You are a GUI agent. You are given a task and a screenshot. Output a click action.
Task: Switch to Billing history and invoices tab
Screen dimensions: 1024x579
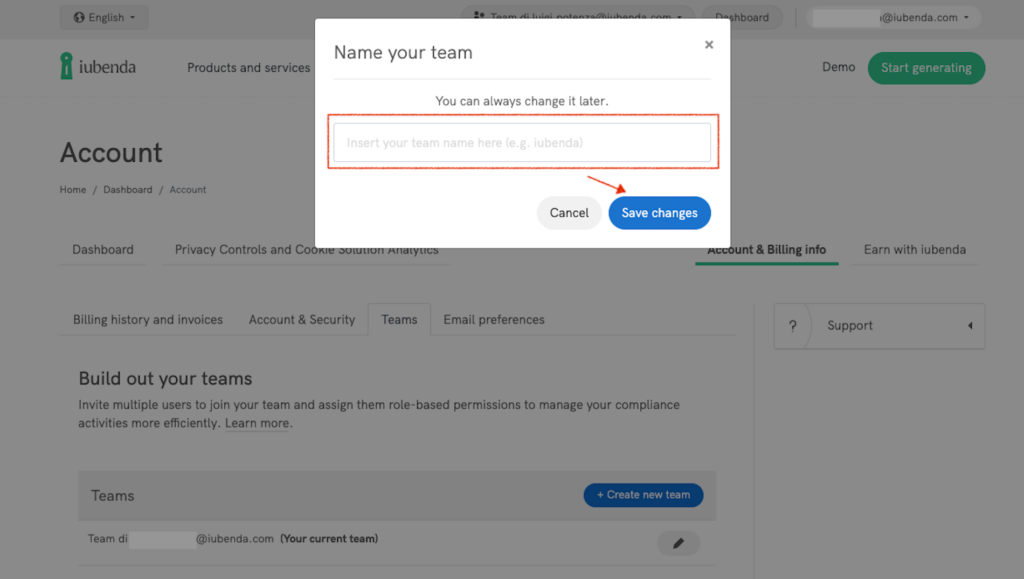coord(148,320)
